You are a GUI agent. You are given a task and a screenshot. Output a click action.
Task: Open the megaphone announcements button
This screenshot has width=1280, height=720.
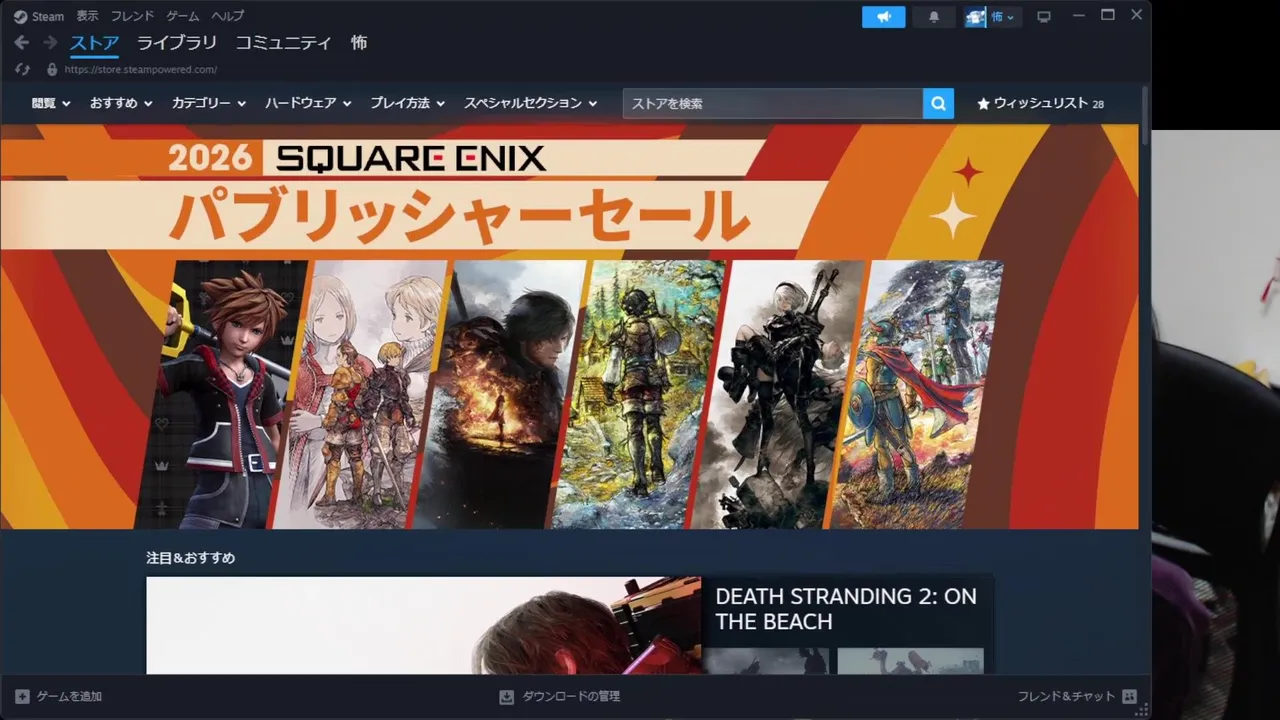pos(884,17)
